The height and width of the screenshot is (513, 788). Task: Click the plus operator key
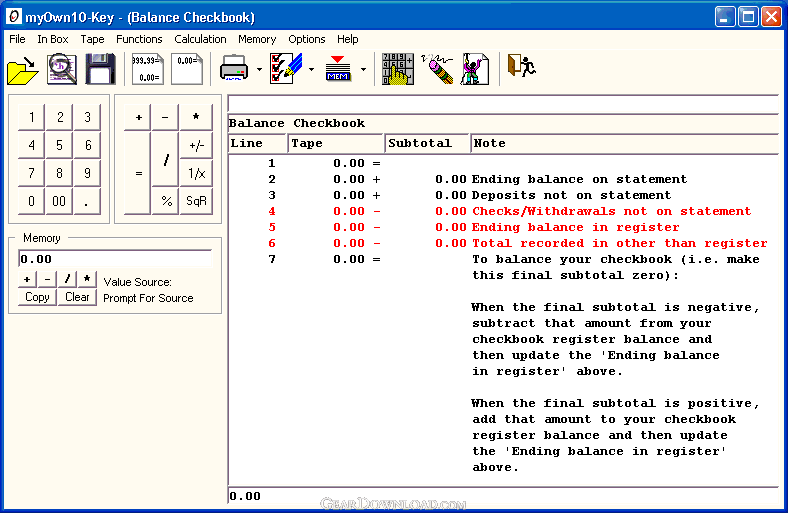tap(138, 117)
